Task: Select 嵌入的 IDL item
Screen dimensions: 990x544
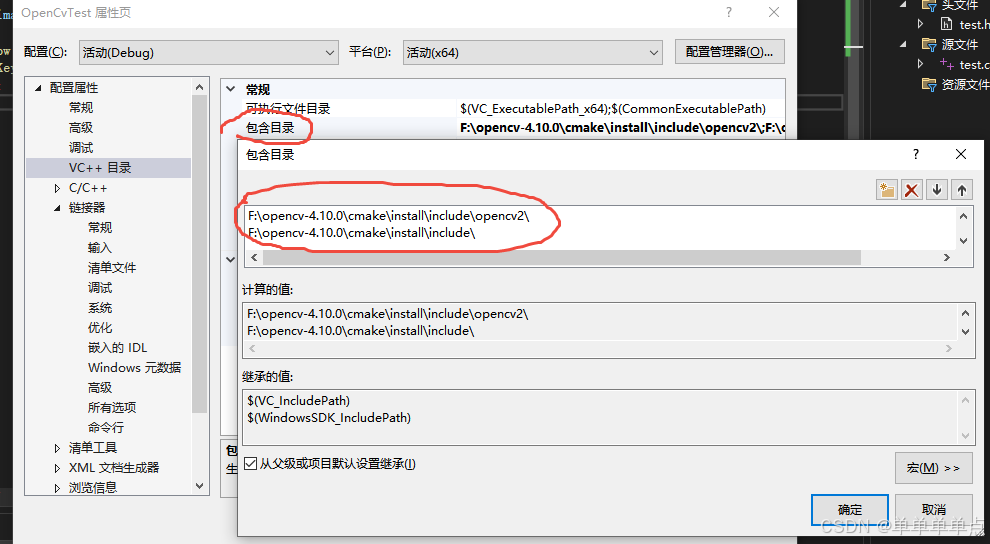Action: pyautogui.click(x=117, y=348)
